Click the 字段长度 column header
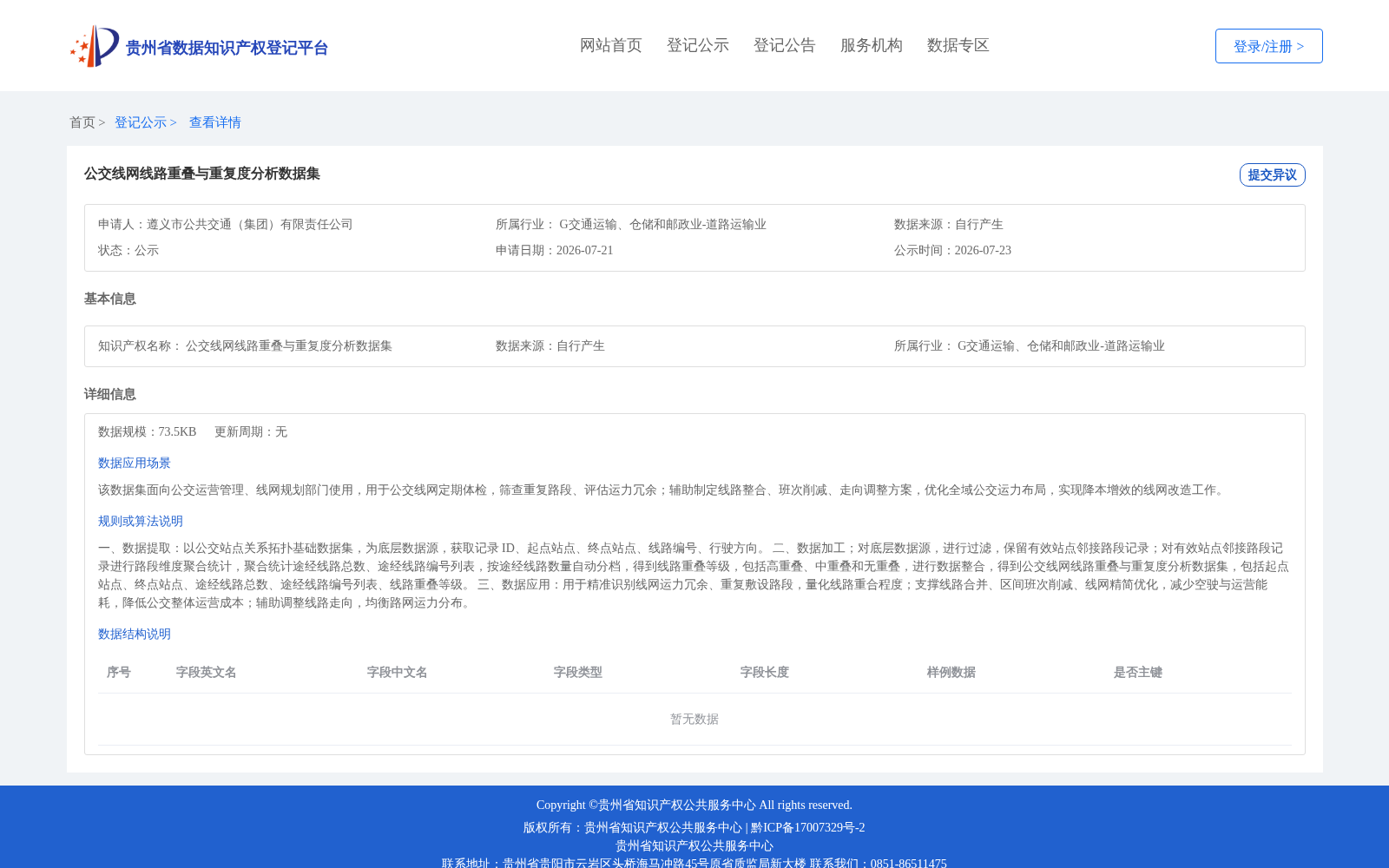 click(765, 672)
